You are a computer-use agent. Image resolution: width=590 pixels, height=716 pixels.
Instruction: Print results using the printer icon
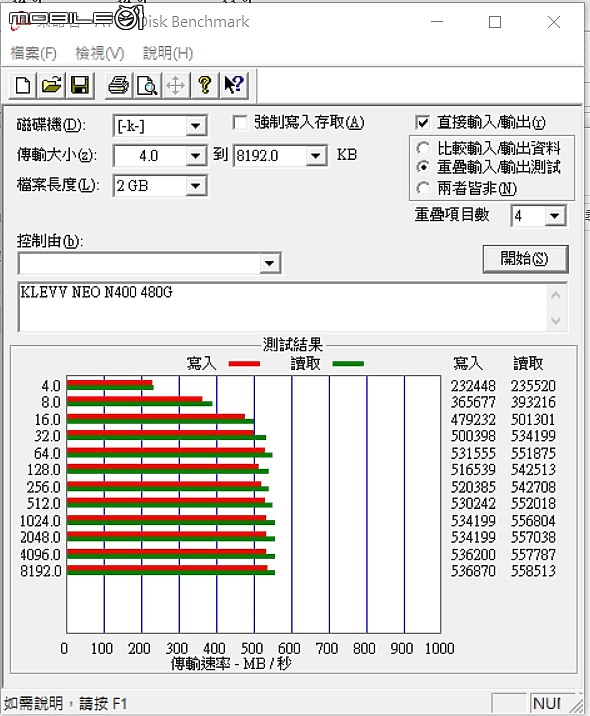pyautogui.click(x=118, y=85)
